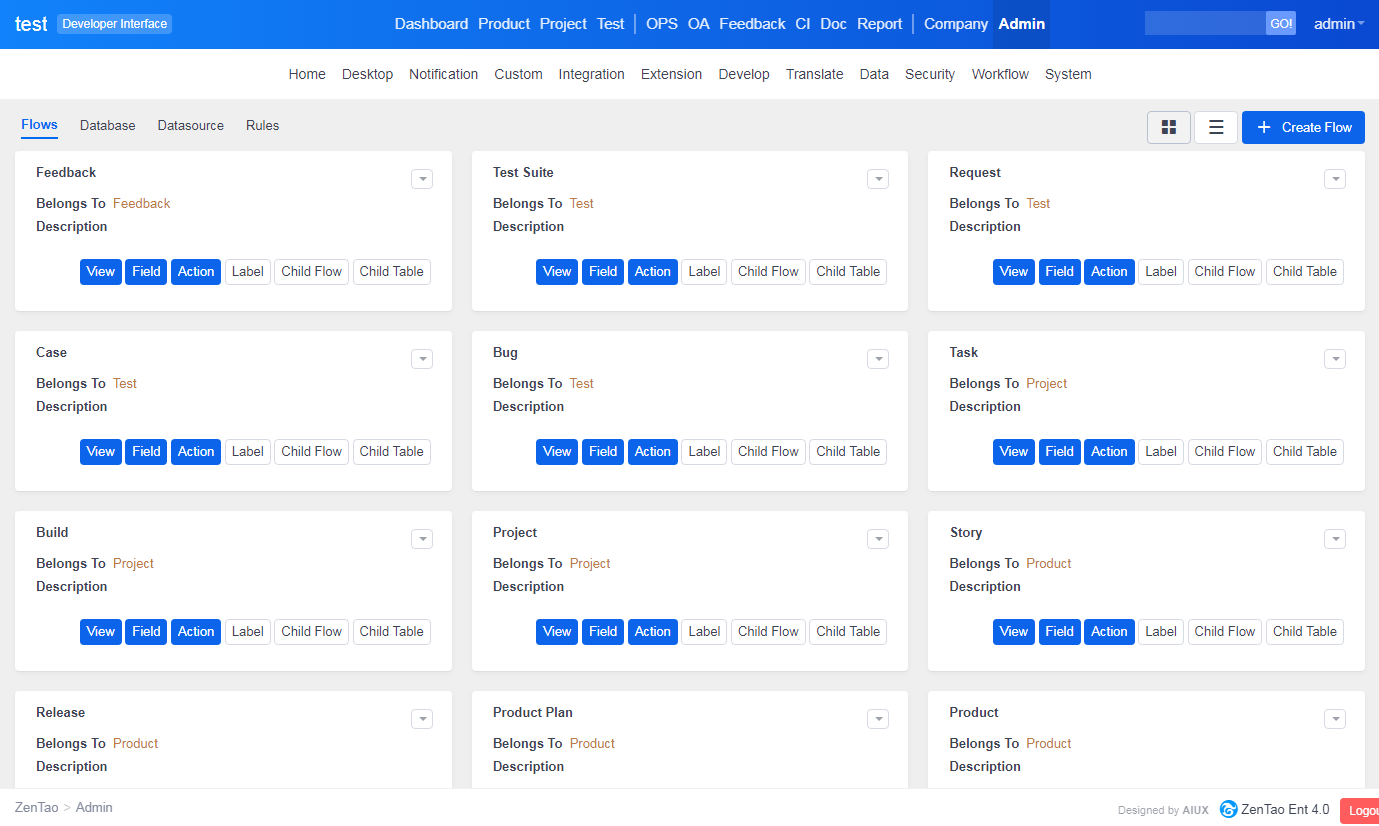The width and height of the screenshot is (1379, 826).
Task: Open Label for the Project flow
Action: (x=704, y=631)
